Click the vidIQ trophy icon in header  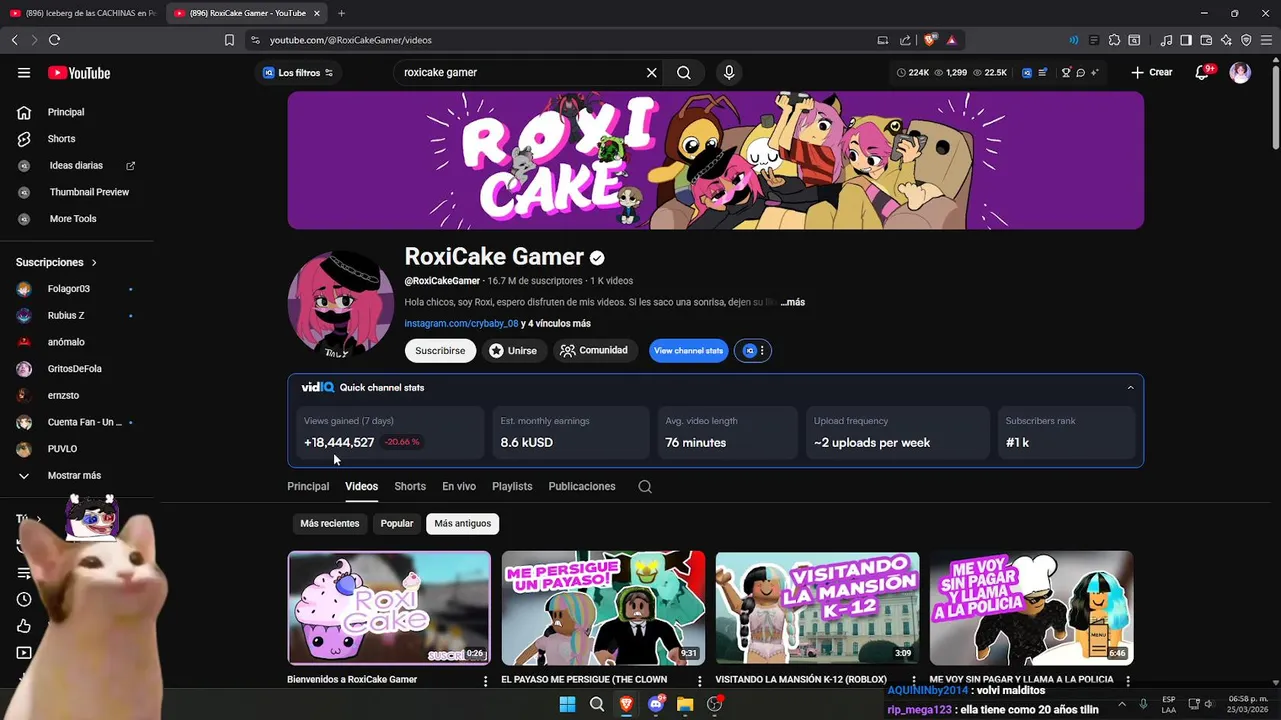[1066, 73]
